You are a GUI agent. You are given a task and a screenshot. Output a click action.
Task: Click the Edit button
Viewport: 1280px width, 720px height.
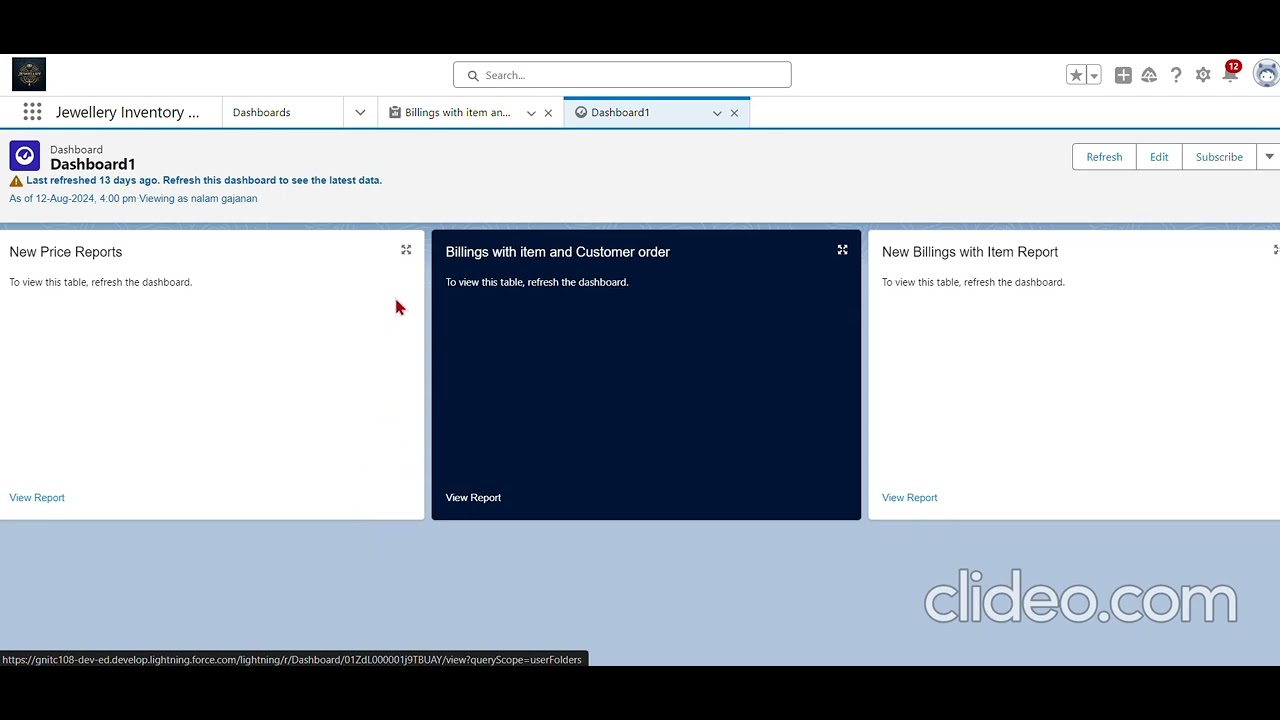(1159, 157)
